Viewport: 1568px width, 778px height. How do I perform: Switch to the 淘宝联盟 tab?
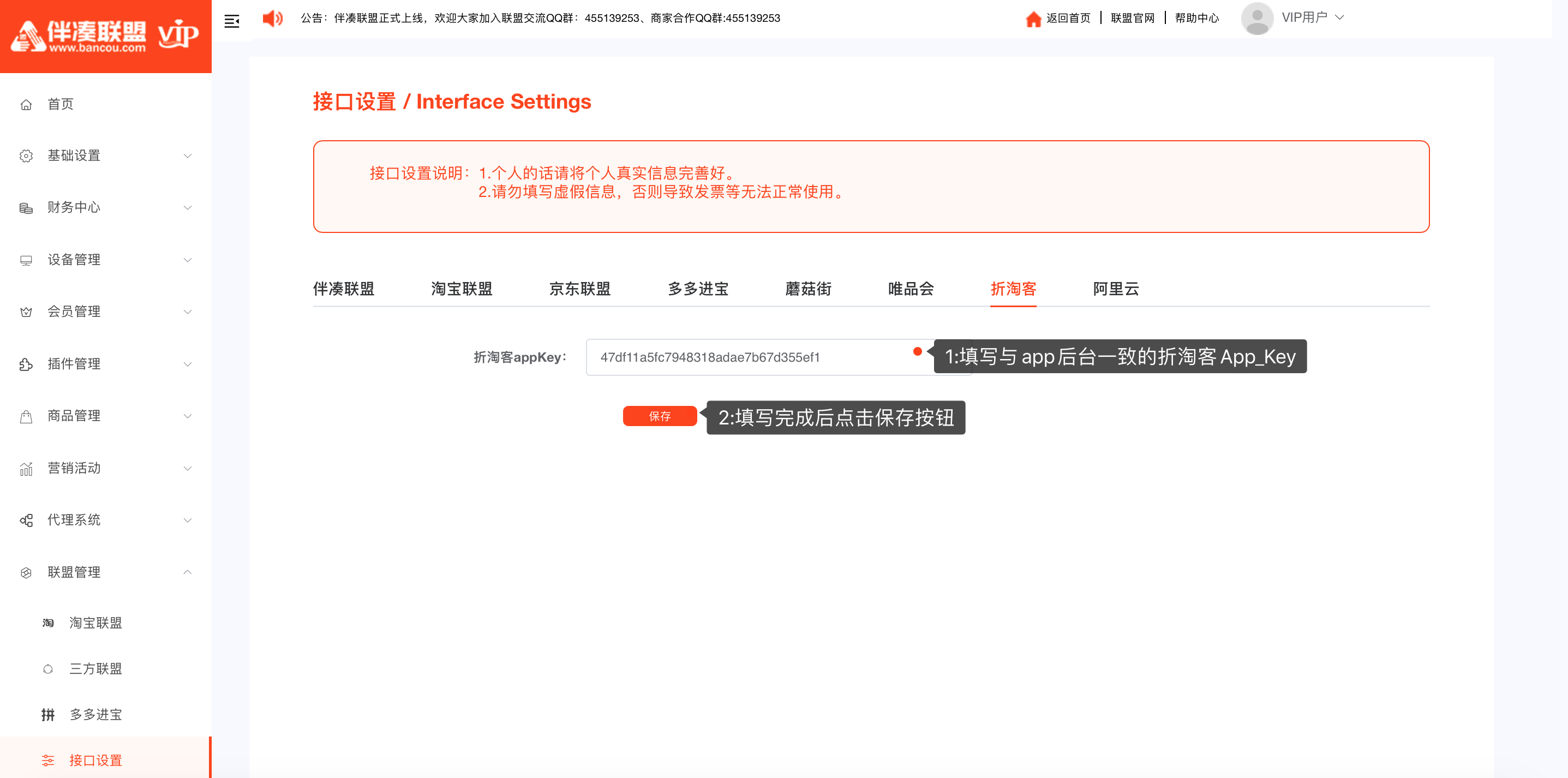(x=462, y=289)
